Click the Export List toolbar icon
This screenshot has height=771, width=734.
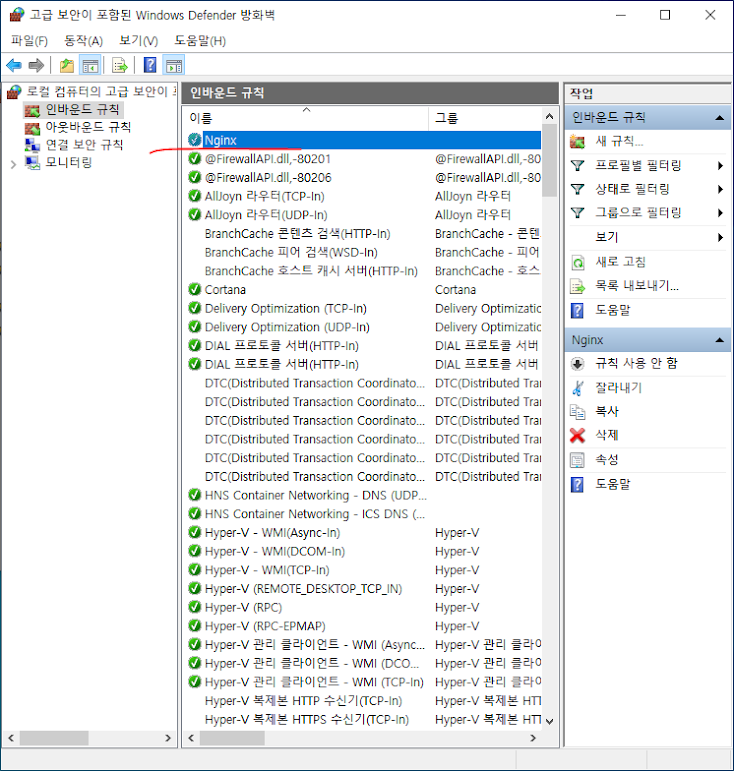click(119, 65)
